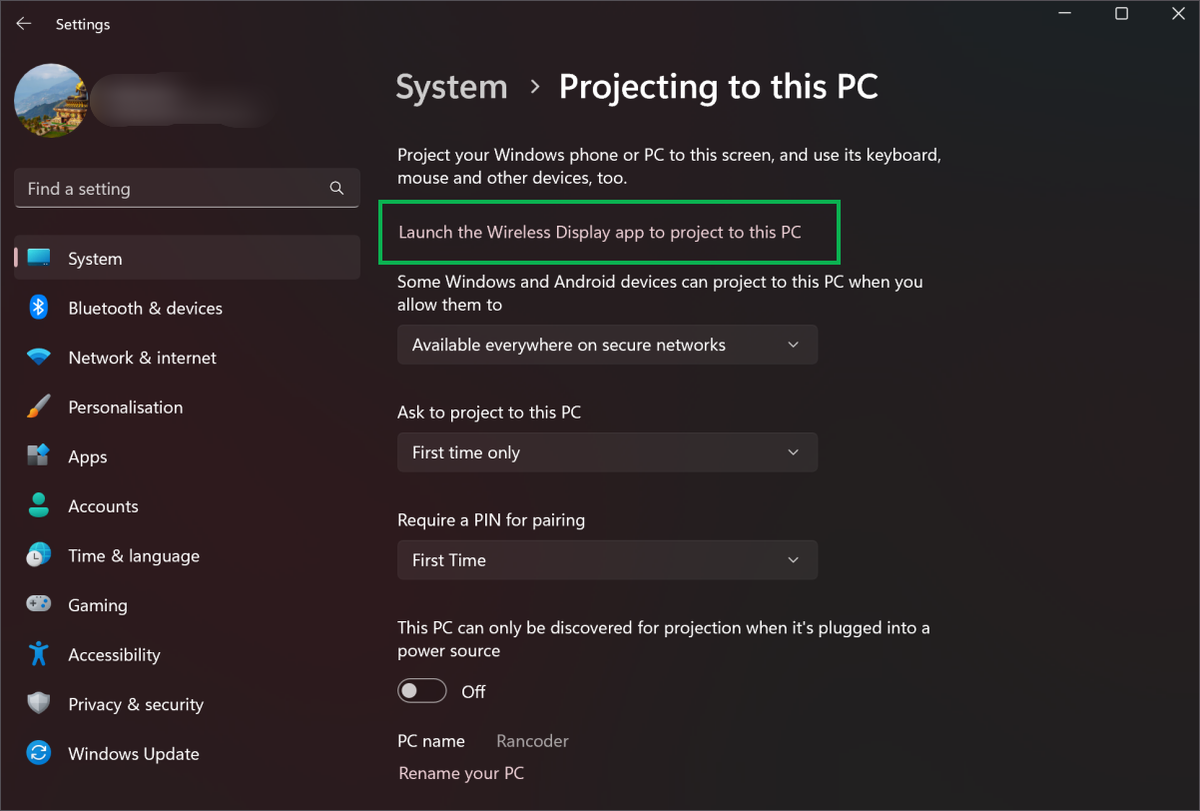Open Gaming settings controller icon

point(38,605)
